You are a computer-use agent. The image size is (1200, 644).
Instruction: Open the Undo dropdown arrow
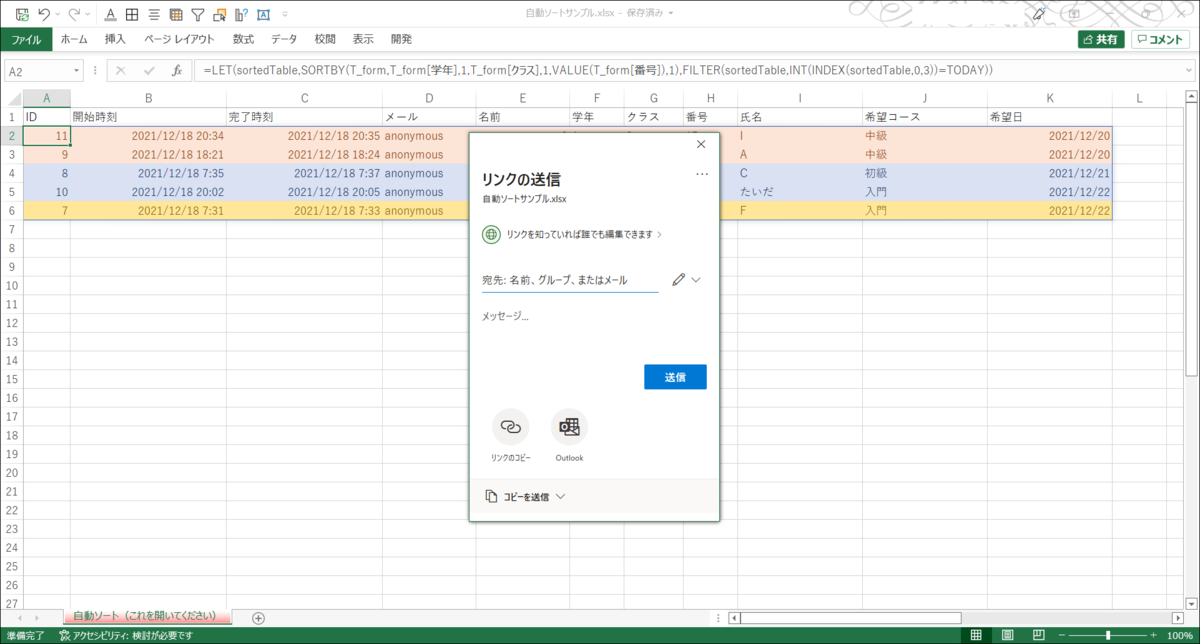pyautogui.click(x=57, y=14)
